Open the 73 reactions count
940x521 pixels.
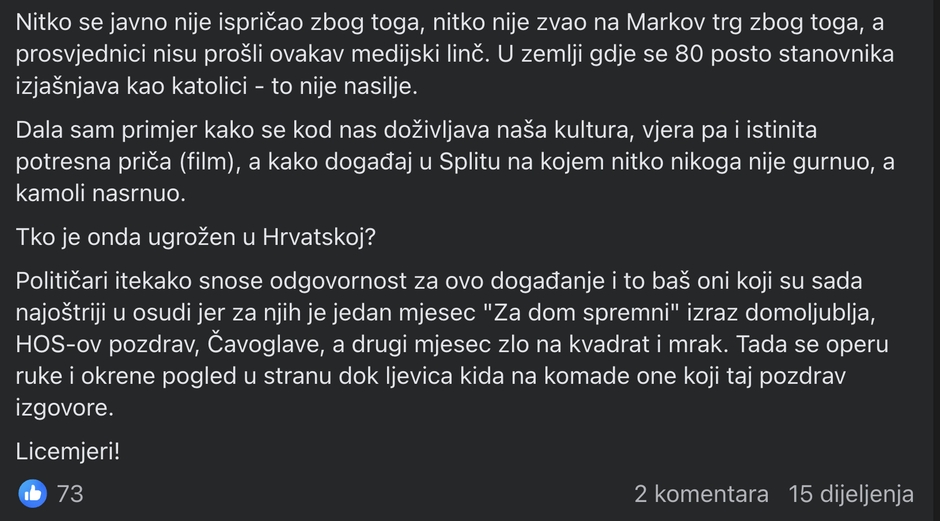pyautogui.click(x=70, y=493)
